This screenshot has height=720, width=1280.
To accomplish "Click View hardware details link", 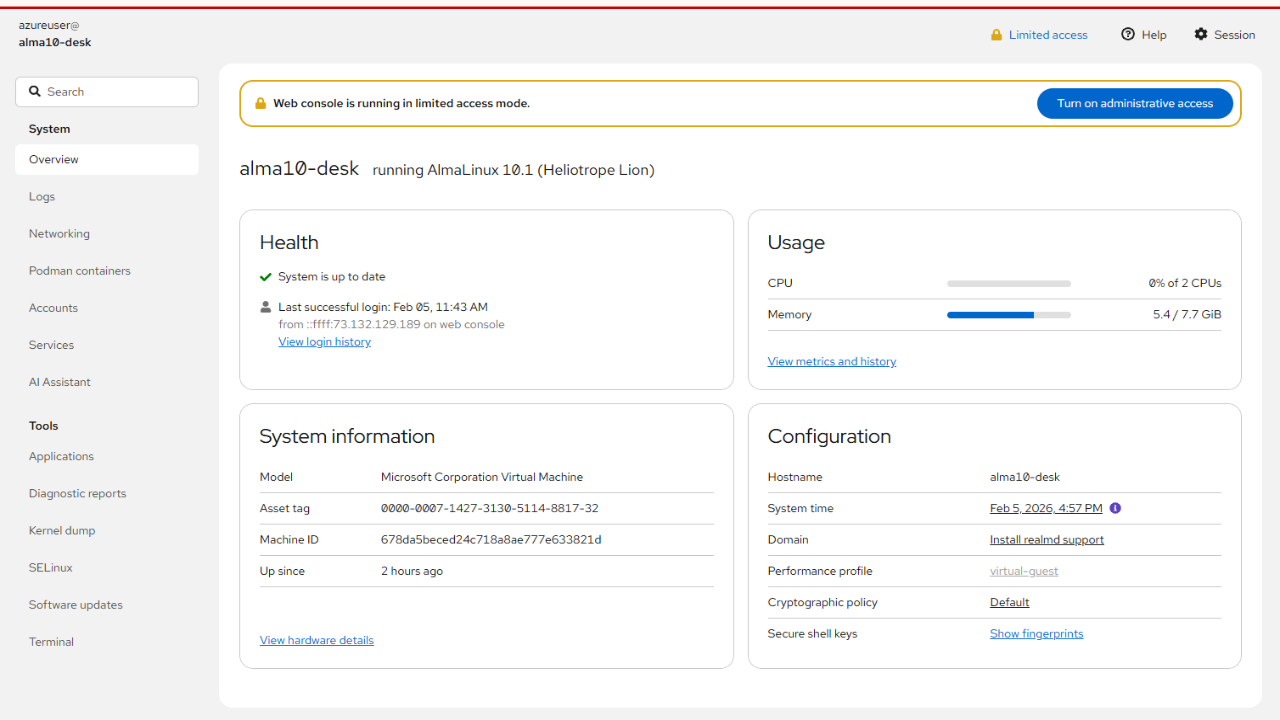I will pyautogui.click(x=317, y=640).
